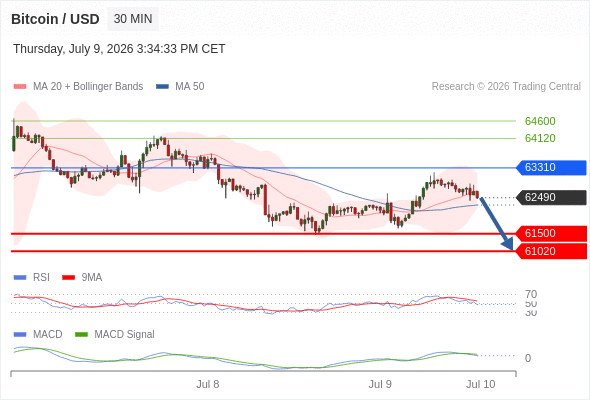
Task: Click the 30 MIN timeframe badge
Action: pyautogui.click(x=133, y=19)
